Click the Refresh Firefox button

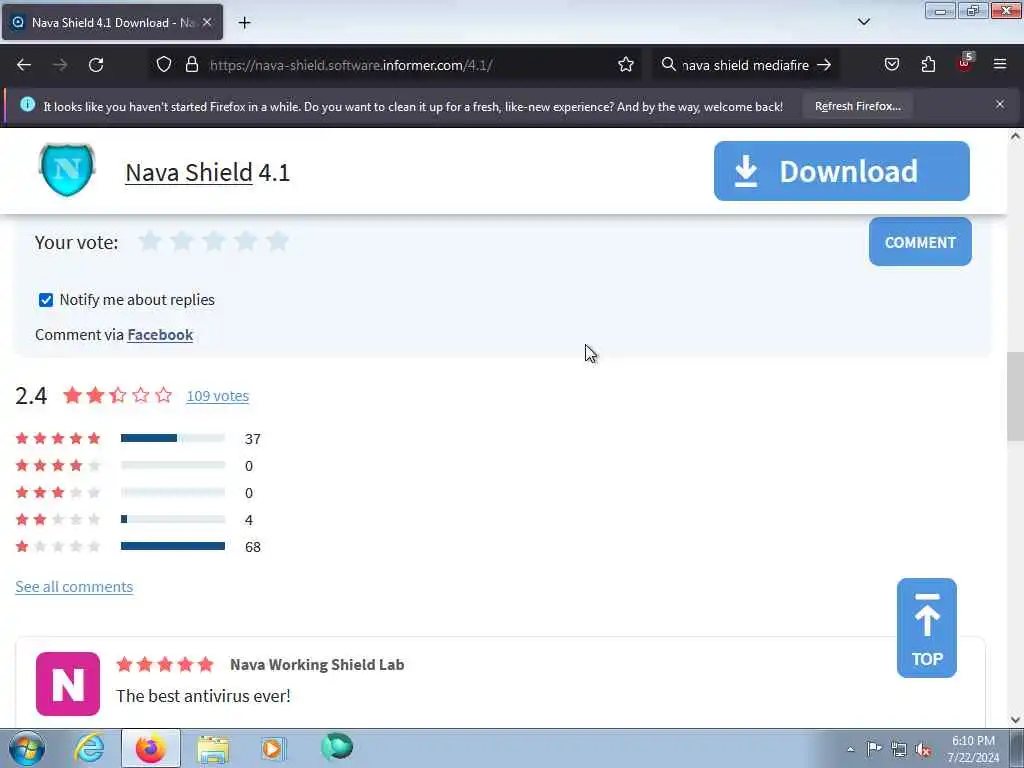(x=857, y=106)
